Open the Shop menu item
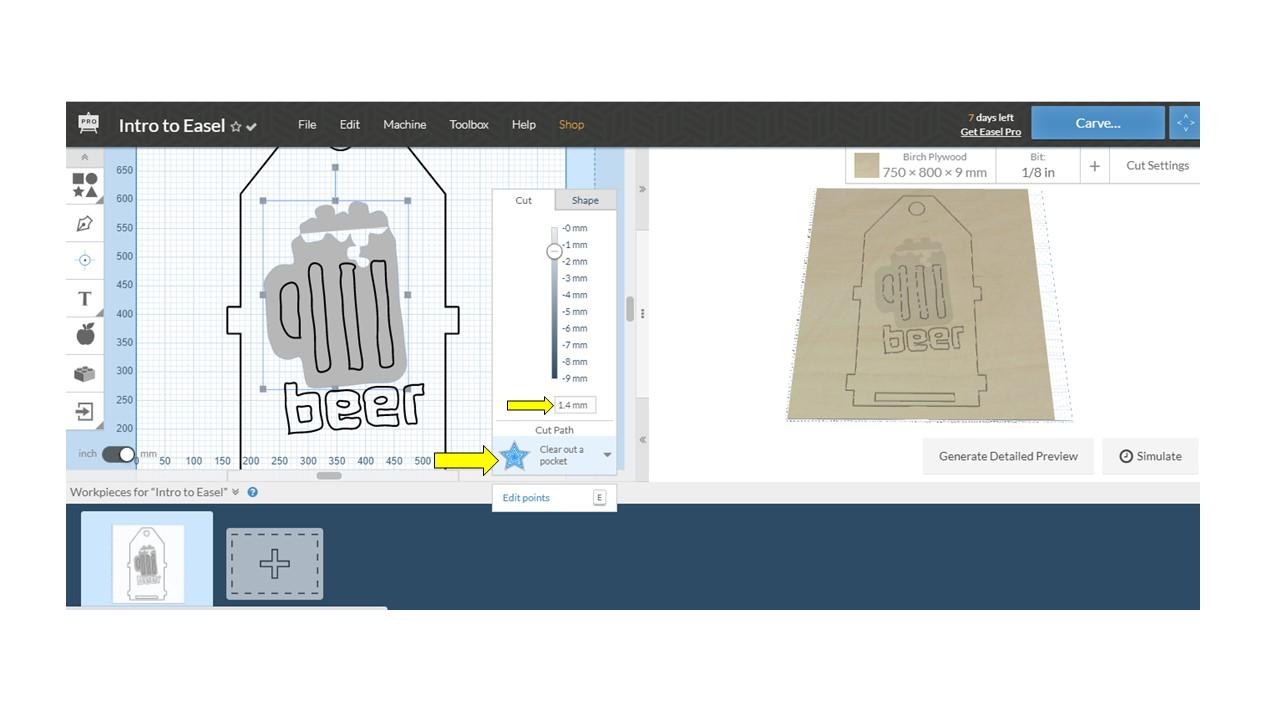The height and width of the screenshot is (720, 1280). click(571, 125)
